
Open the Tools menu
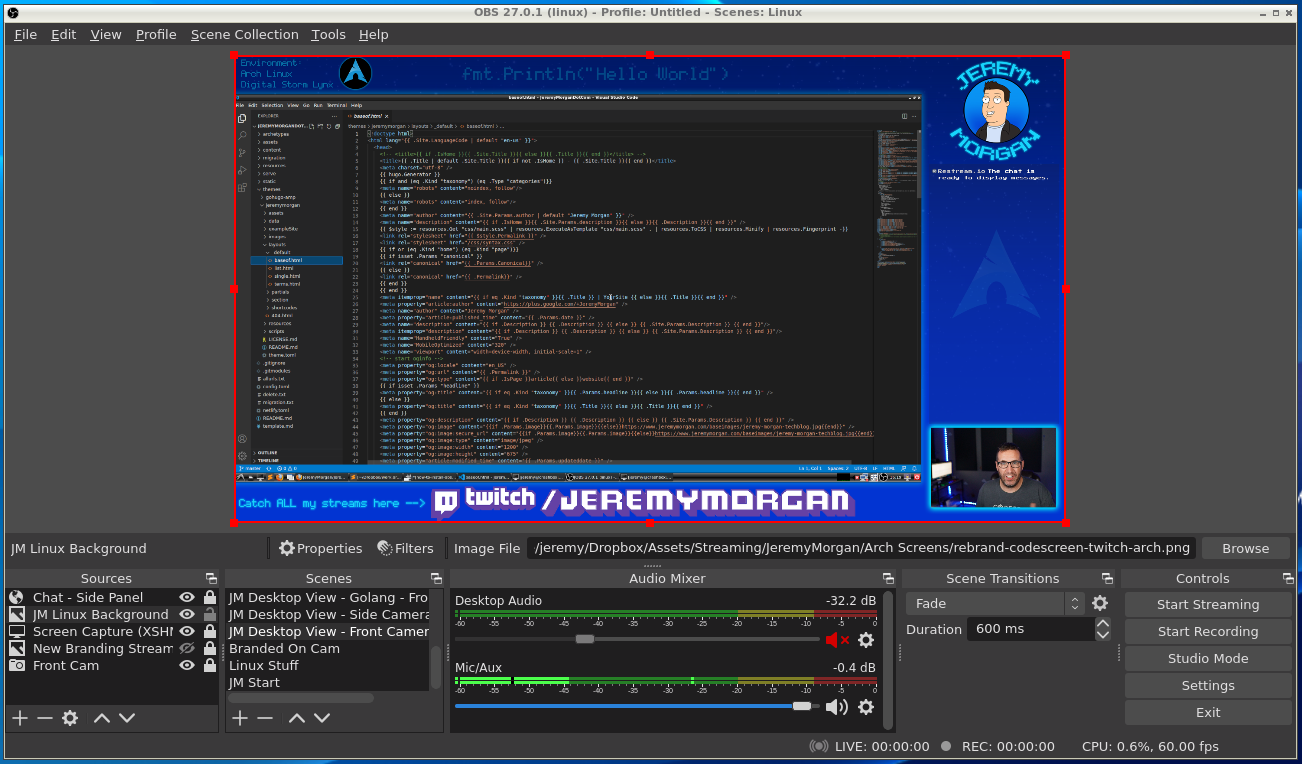click(x=328, y=34)
